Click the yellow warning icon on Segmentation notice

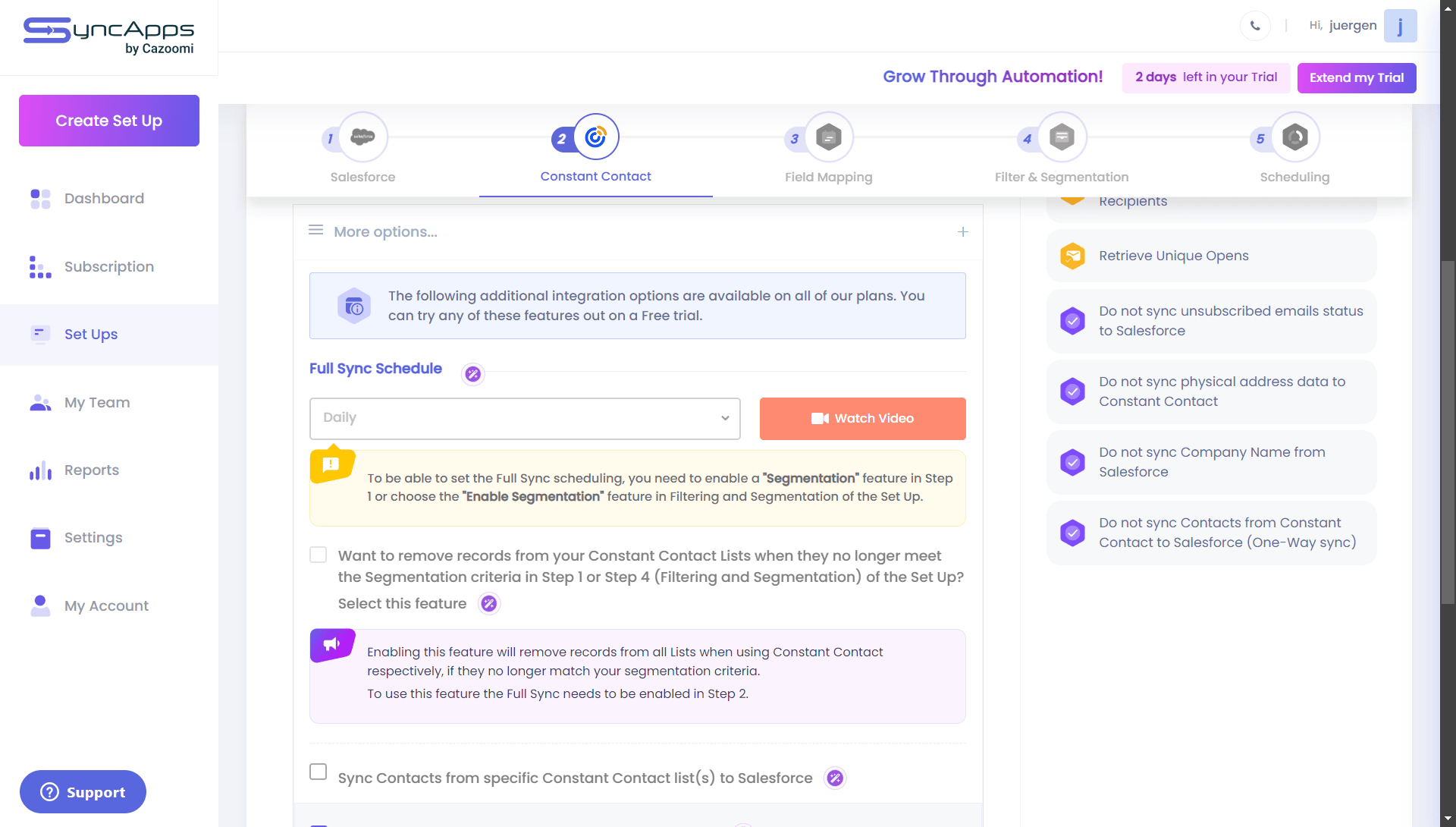[332, 465]
